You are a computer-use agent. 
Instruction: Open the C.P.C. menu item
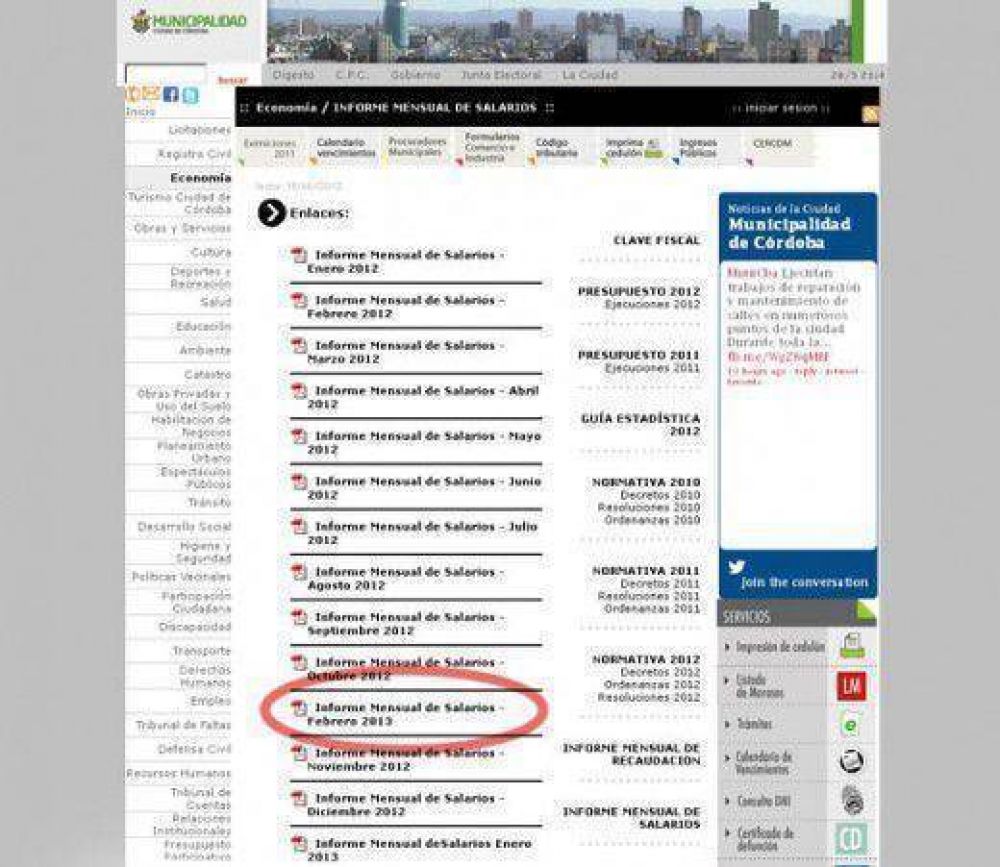[351, 75]
